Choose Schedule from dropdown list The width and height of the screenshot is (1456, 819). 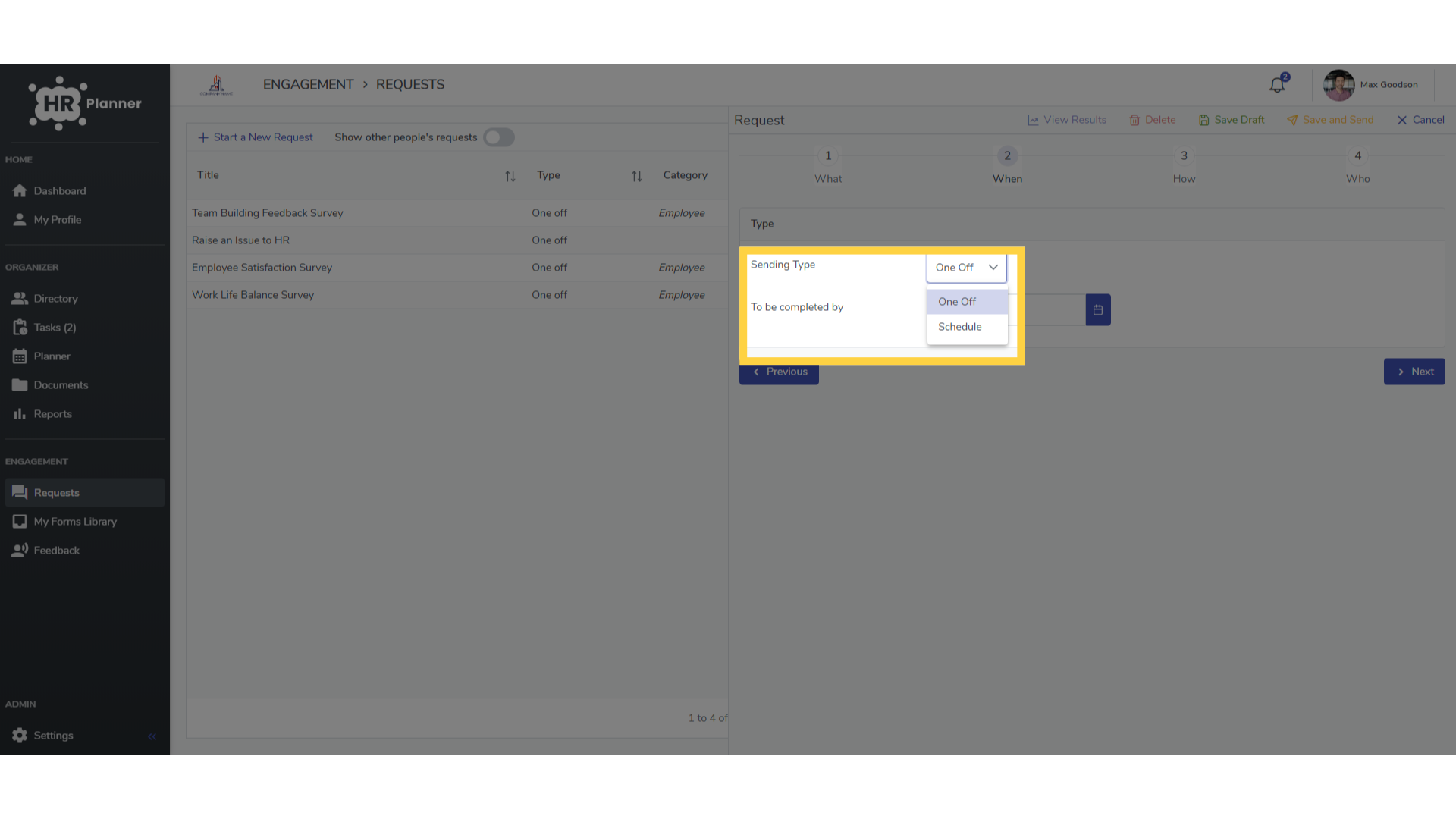click(967, 327)
